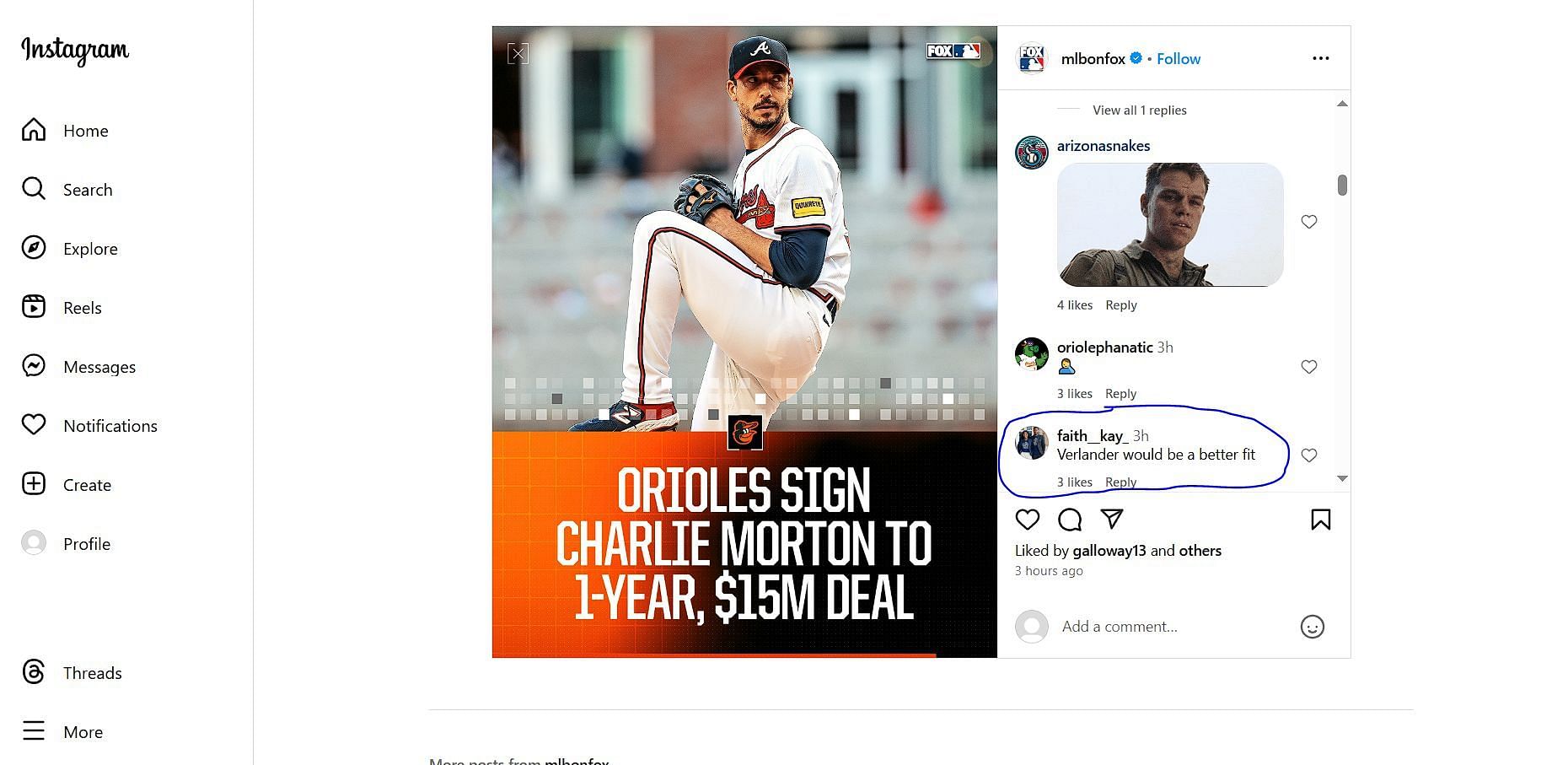Focus the Add a comment field
Screen dimensions: 1568x765
pos(1172,627)
